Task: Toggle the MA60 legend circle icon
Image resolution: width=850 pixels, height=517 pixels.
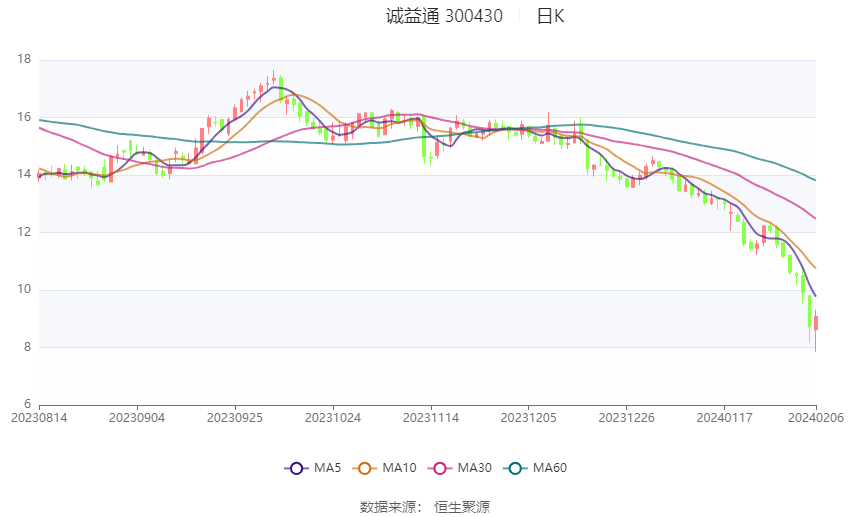Action: (x=516, y=468)
